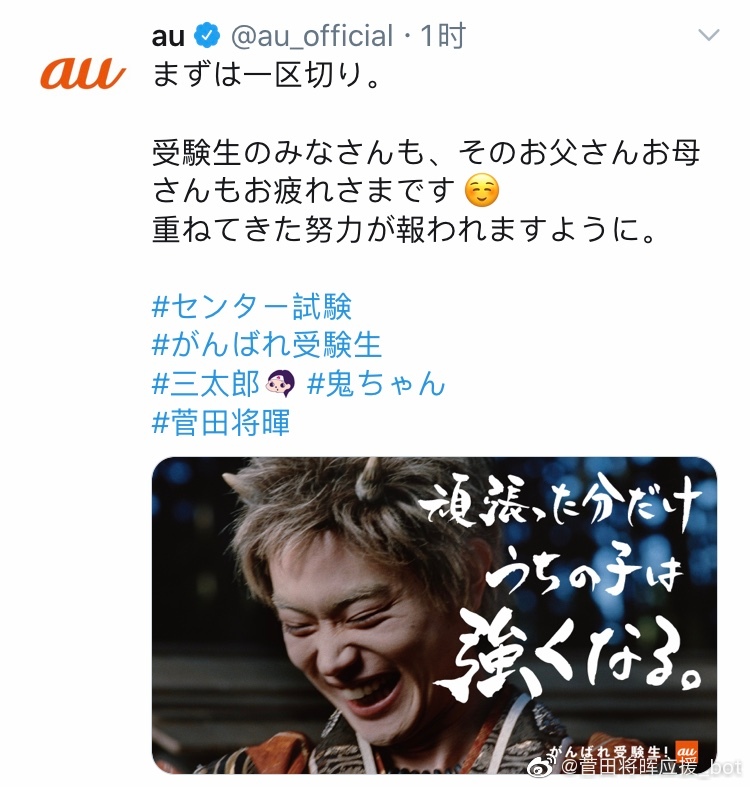Click the @au_official handle
750x787 pixels.
coord(312,36)
